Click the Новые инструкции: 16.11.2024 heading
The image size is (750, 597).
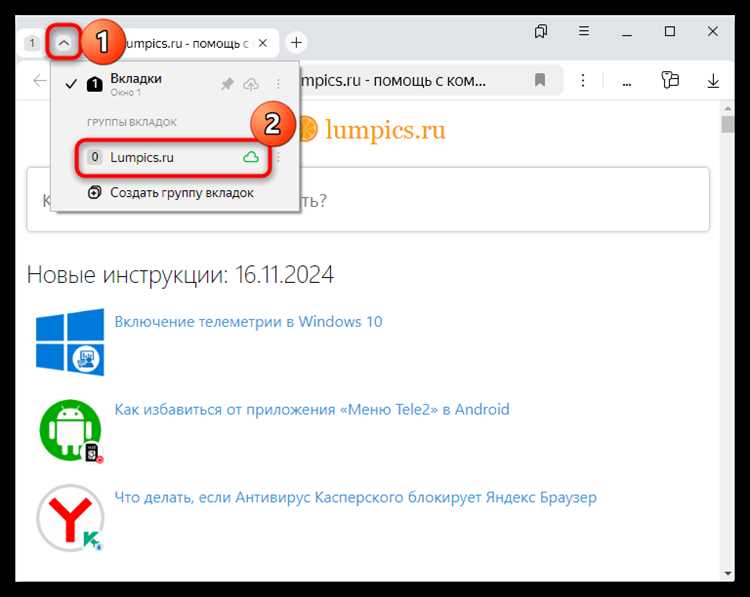pos(180,275)
